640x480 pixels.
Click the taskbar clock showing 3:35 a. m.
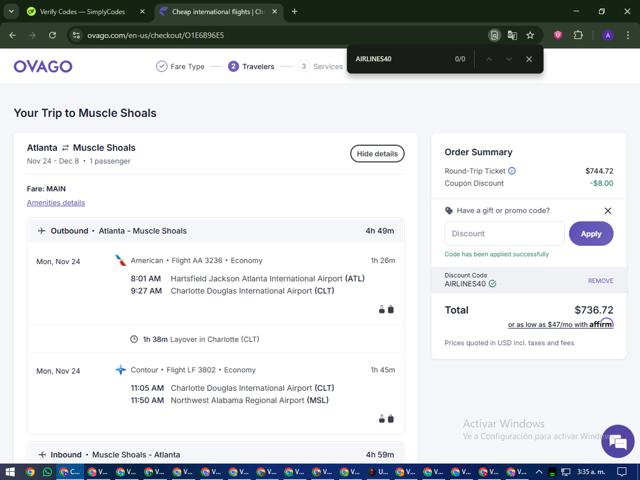point(591,472)
